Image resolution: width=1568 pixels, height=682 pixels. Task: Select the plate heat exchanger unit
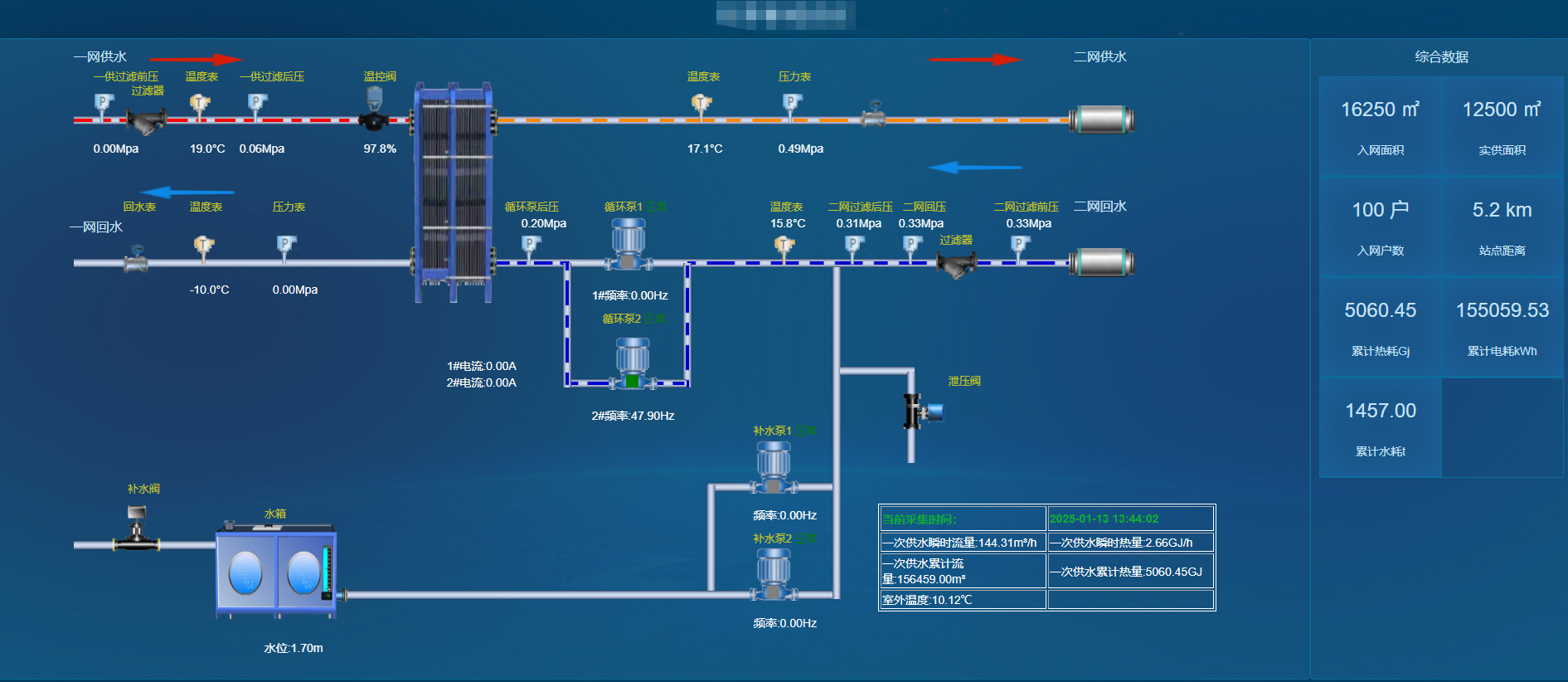(453, 192)
